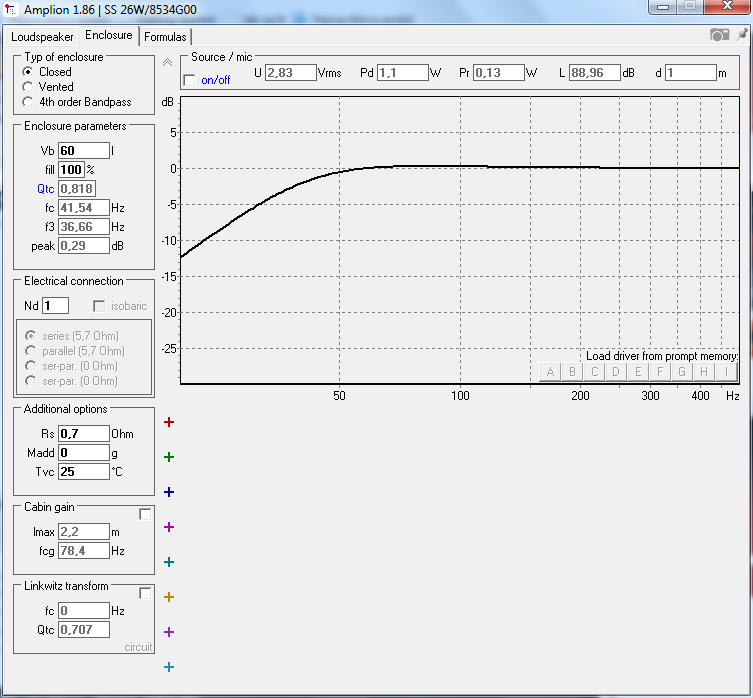Click the gold plus curve icon
The image size is (753, 698).
pyautogui.click(x=169, y=597)
